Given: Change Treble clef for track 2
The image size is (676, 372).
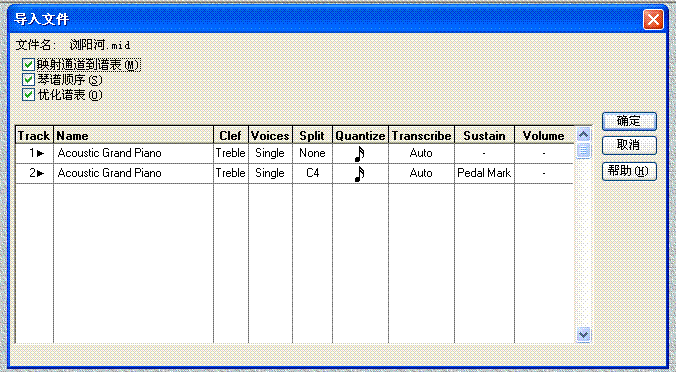Looking at the screenshot, I should (231, 173).
